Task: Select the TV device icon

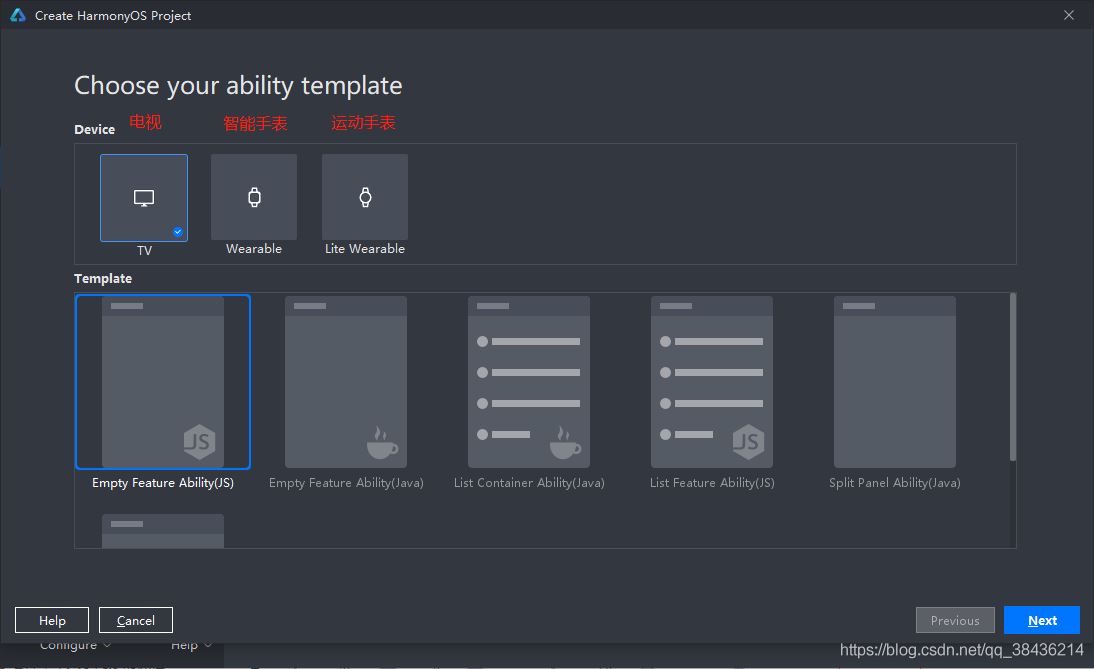Action: point(144,197)
